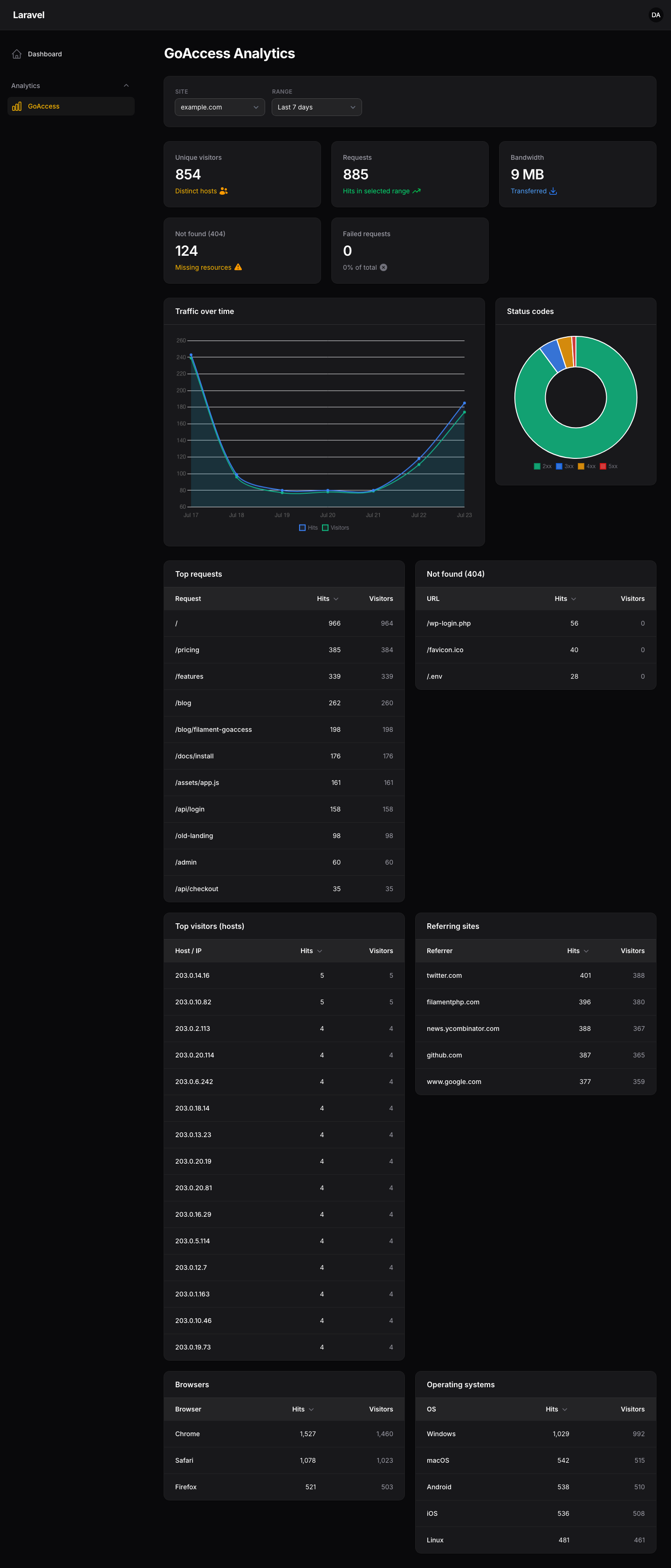Select the www.google.com referrer row
The height and width of the screenshot is (1568, 671).
[x=536, y=1082]
